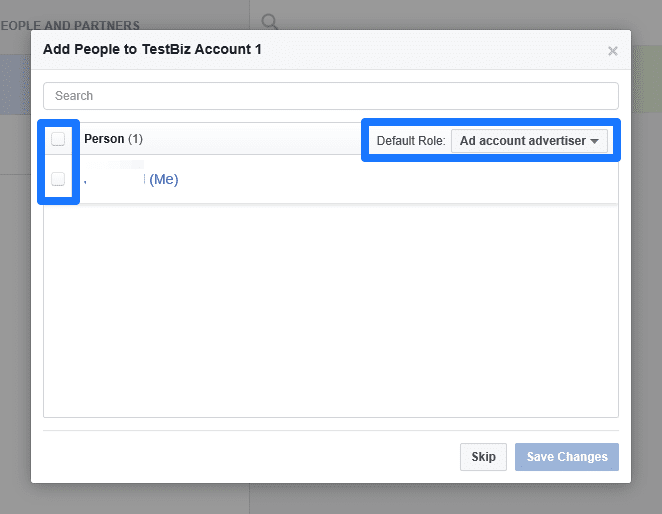Viewport: 662px width, 514px height.
Task: Click the magnifier search icon behind dialog
Action: pos(269,21)
